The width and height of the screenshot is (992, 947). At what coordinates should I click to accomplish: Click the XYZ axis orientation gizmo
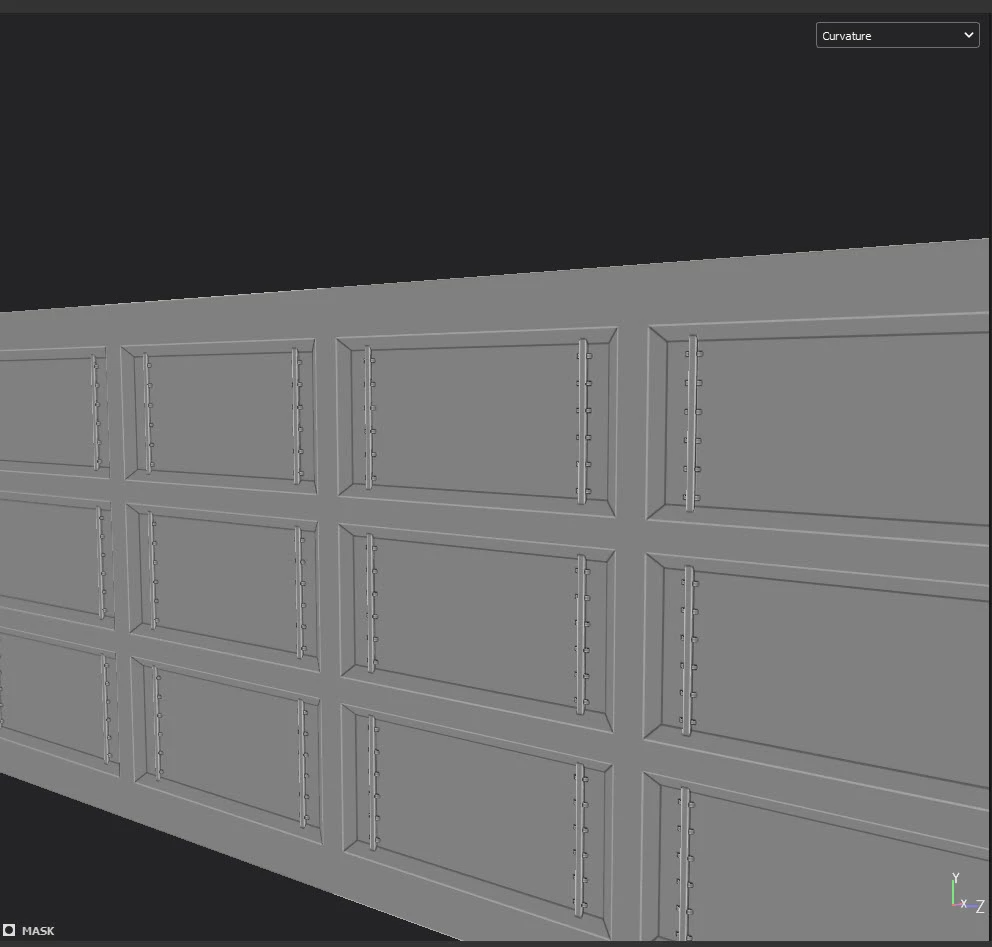pyautogui.click(x=967, y=893)
